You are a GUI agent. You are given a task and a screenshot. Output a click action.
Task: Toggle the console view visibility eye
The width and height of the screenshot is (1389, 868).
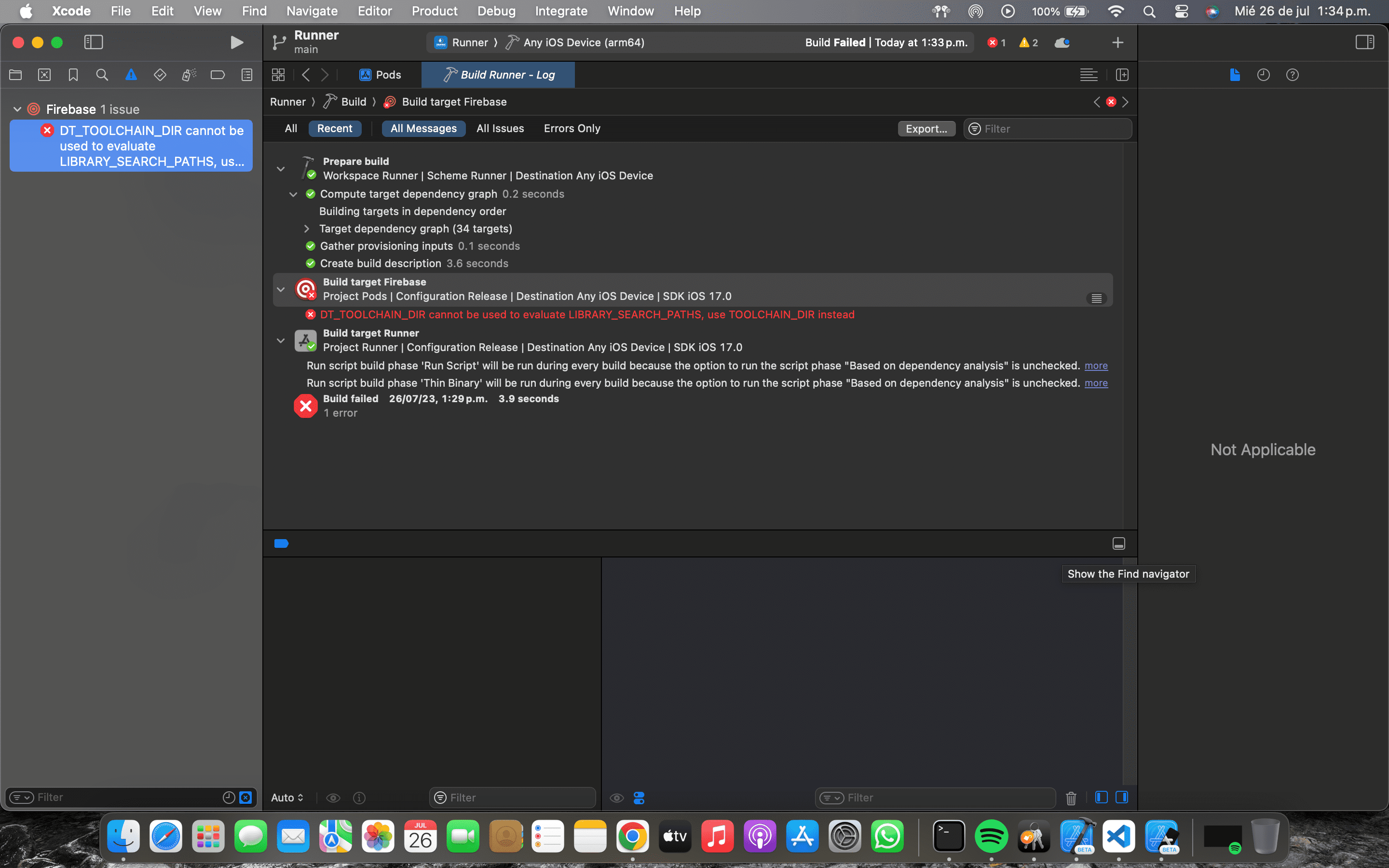click(616, 798)
